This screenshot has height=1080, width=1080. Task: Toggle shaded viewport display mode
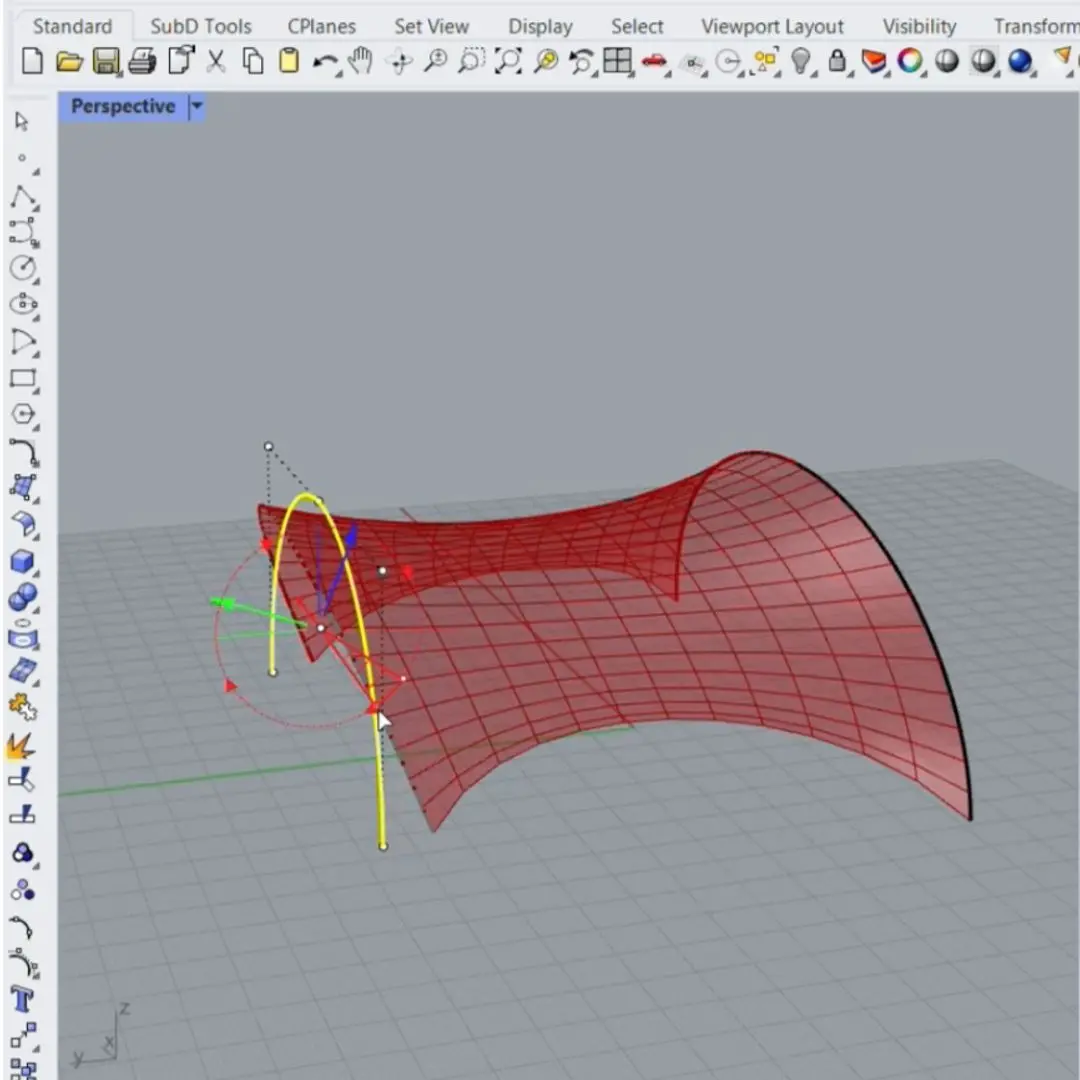point(946,62)
